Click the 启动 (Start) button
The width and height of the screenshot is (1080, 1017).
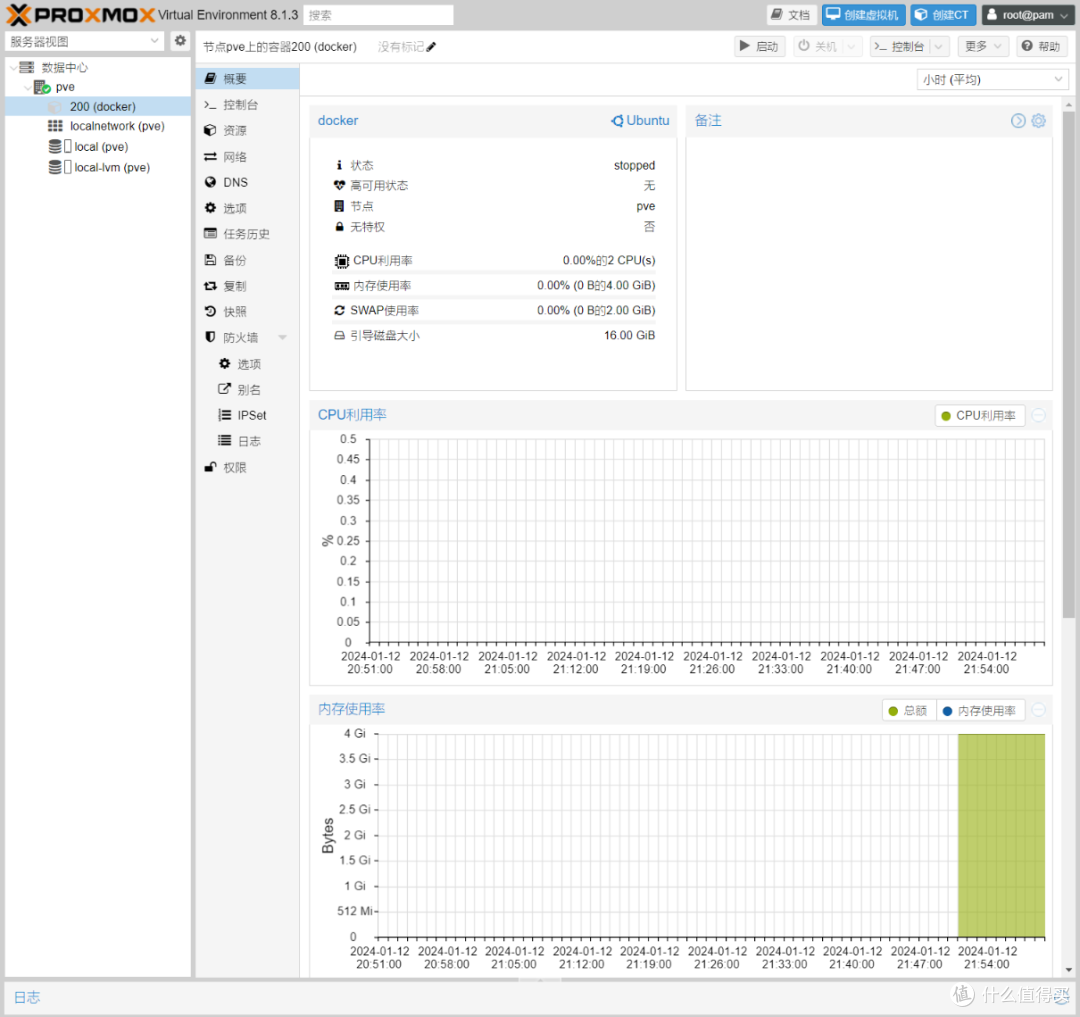click(760, 45)
